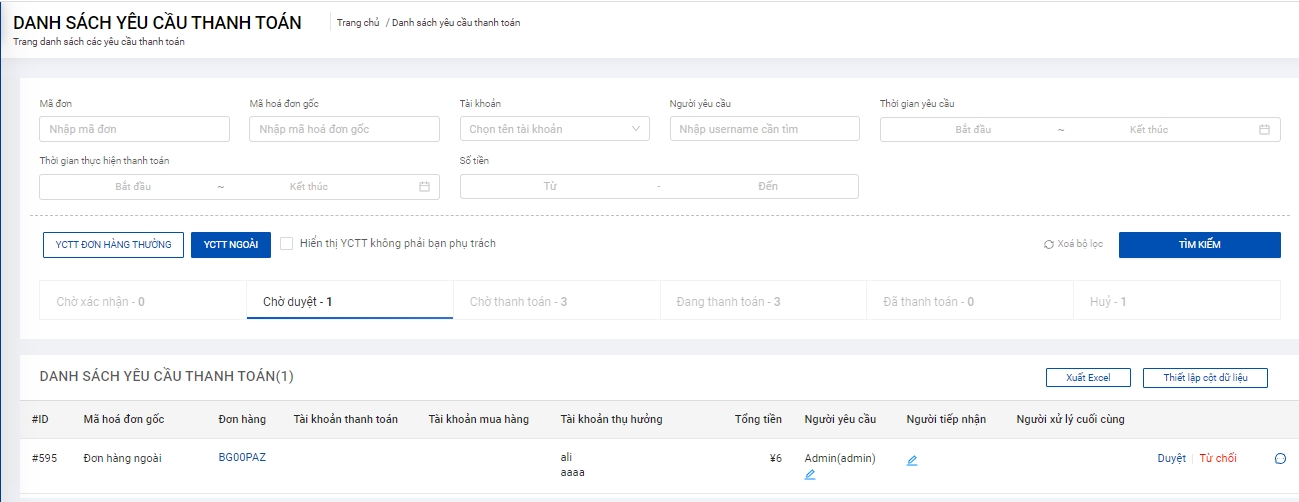Screen dimensions: 1299x502
Task: Click Duyệt to approve request #595
Action: point(1171,458)
